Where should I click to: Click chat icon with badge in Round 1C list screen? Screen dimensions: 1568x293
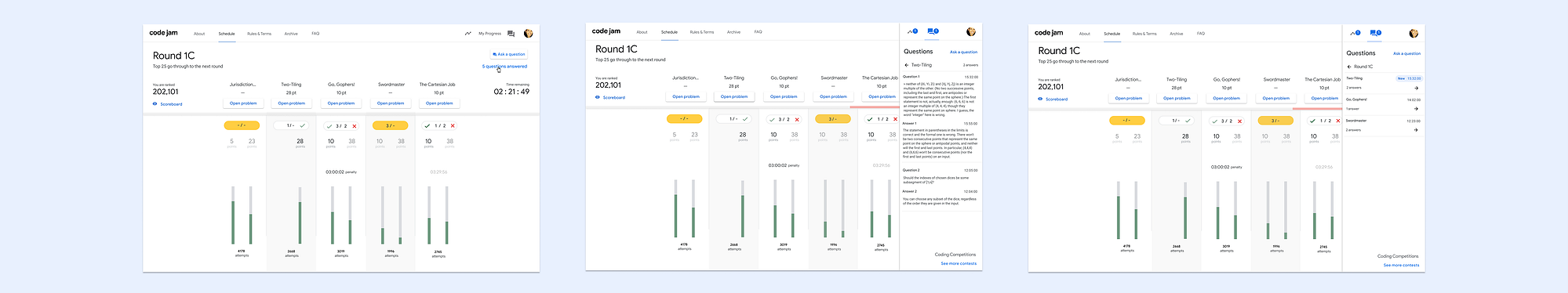(1376, 33)
